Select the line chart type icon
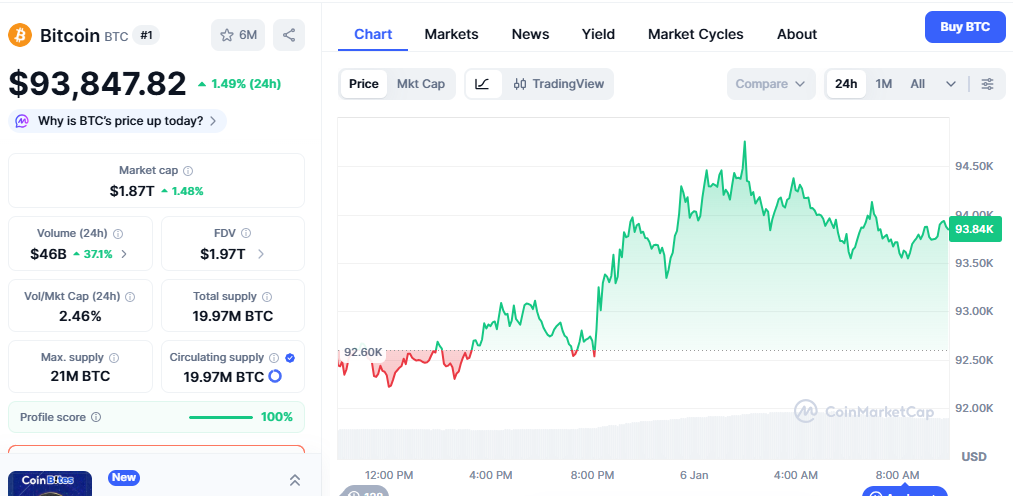Screen dimensions: 1013x496 483,84
